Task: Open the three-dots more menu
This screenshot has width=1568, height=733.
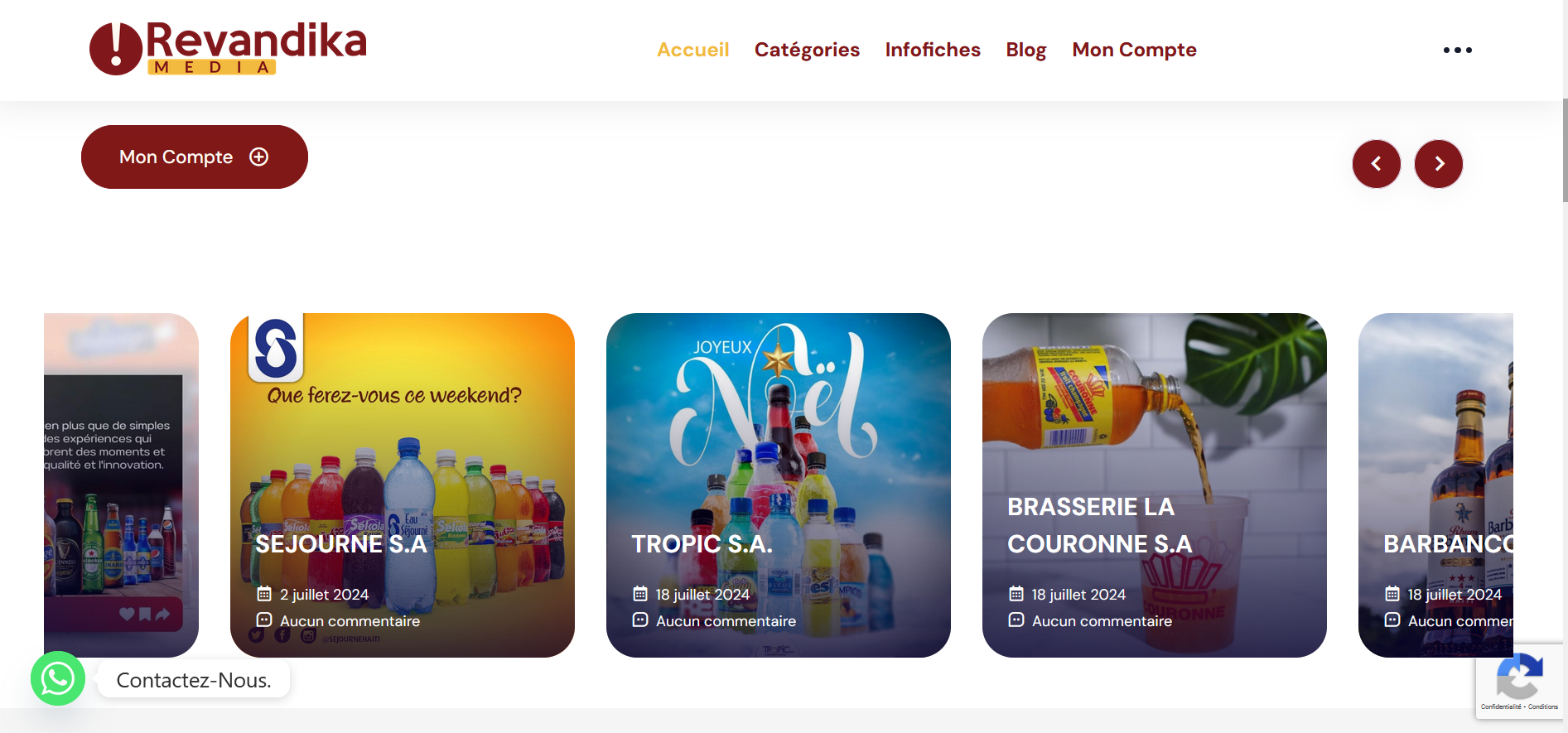Action: [x=1457, y=50]
